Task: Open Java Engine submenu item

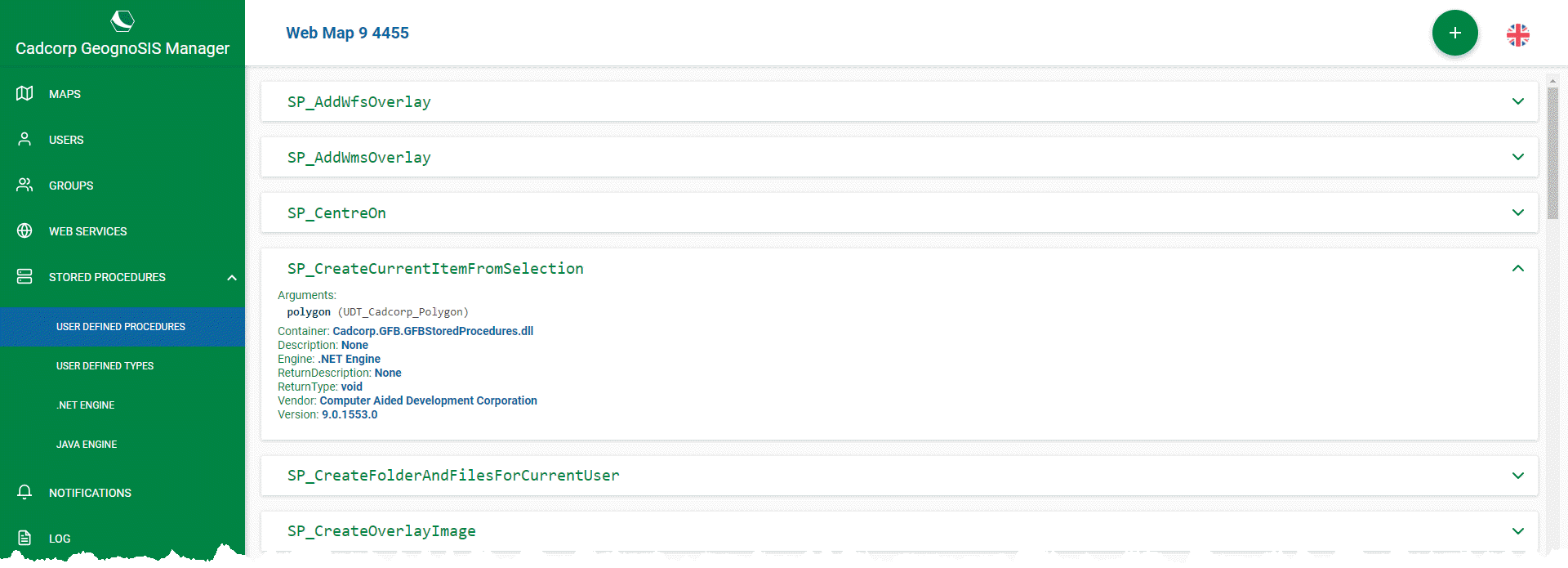Action: [x=87, y=445]
